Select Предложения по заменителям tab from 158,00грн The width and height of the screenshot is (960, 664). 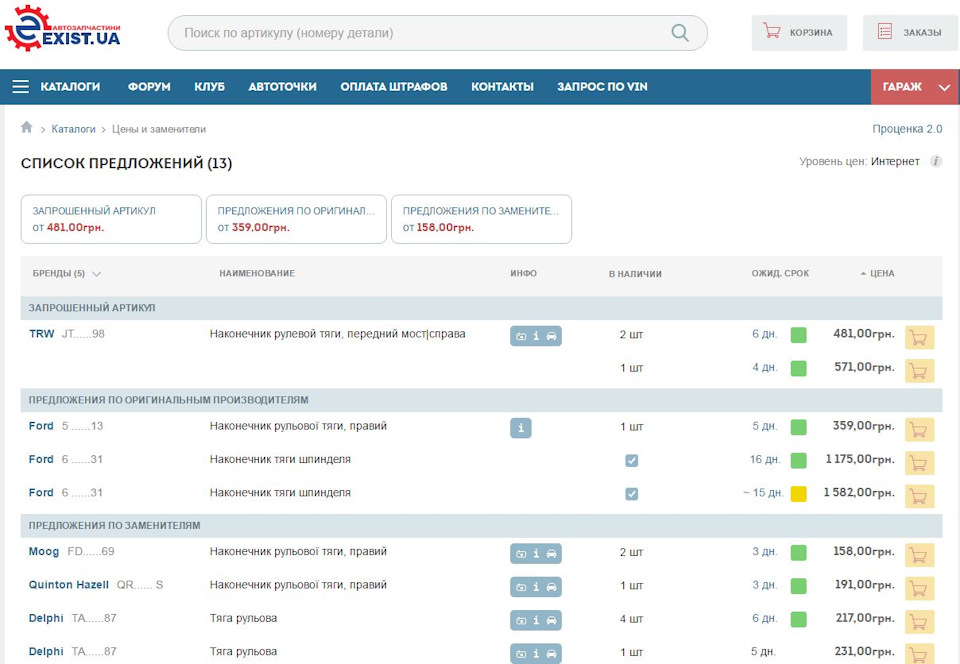pyautogui.click(x=481, y=219)
